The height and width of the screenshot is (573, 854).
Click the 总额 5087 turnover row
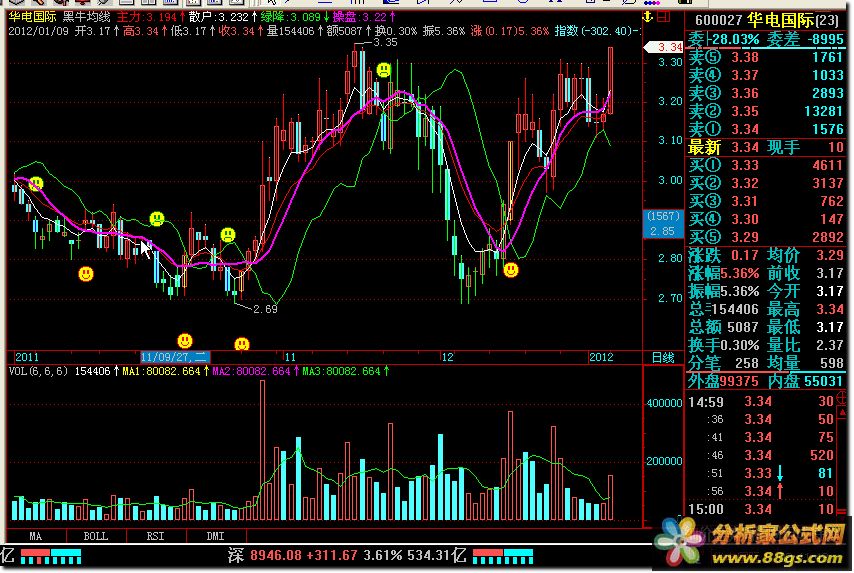point(724,326)
